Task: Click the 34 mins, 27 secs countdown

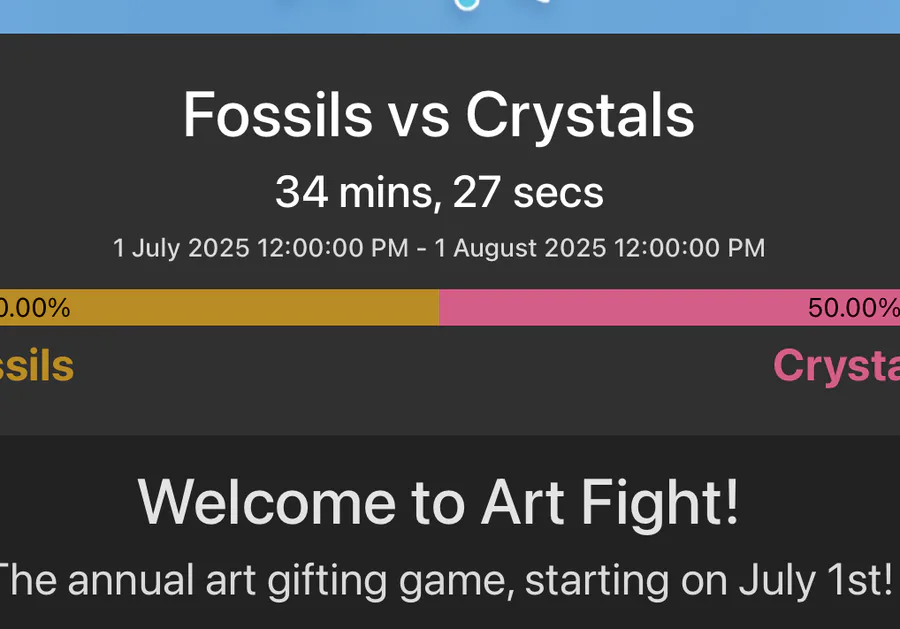Action: 439,192
